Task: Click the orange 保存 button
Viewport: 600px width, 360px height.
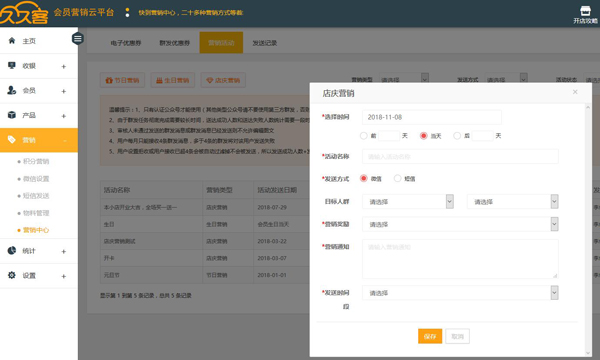Action: tap(430, 336)
